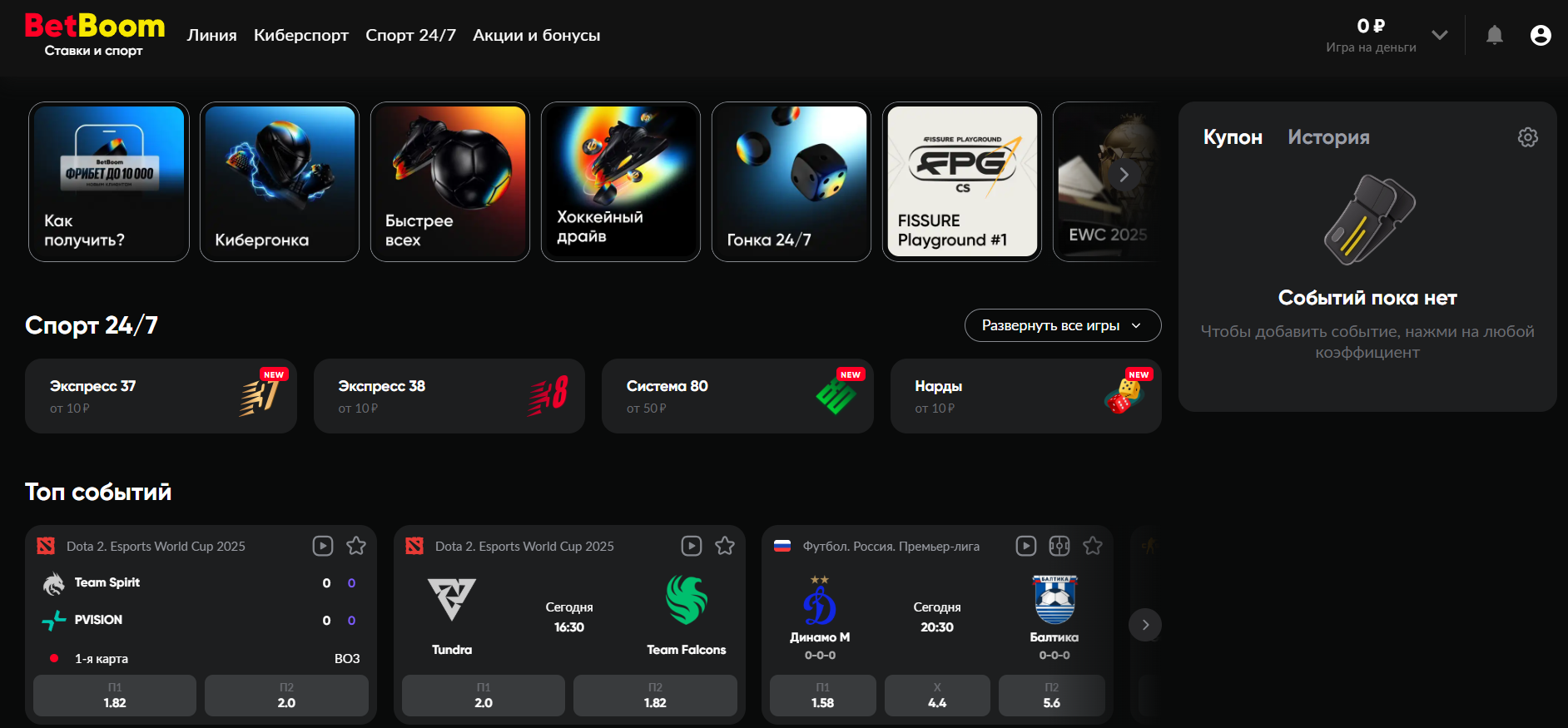Click Dota 2. Esports World Cup 2025 on Team Spirit card
This screenshot has width=1568, height=728.
156,547
